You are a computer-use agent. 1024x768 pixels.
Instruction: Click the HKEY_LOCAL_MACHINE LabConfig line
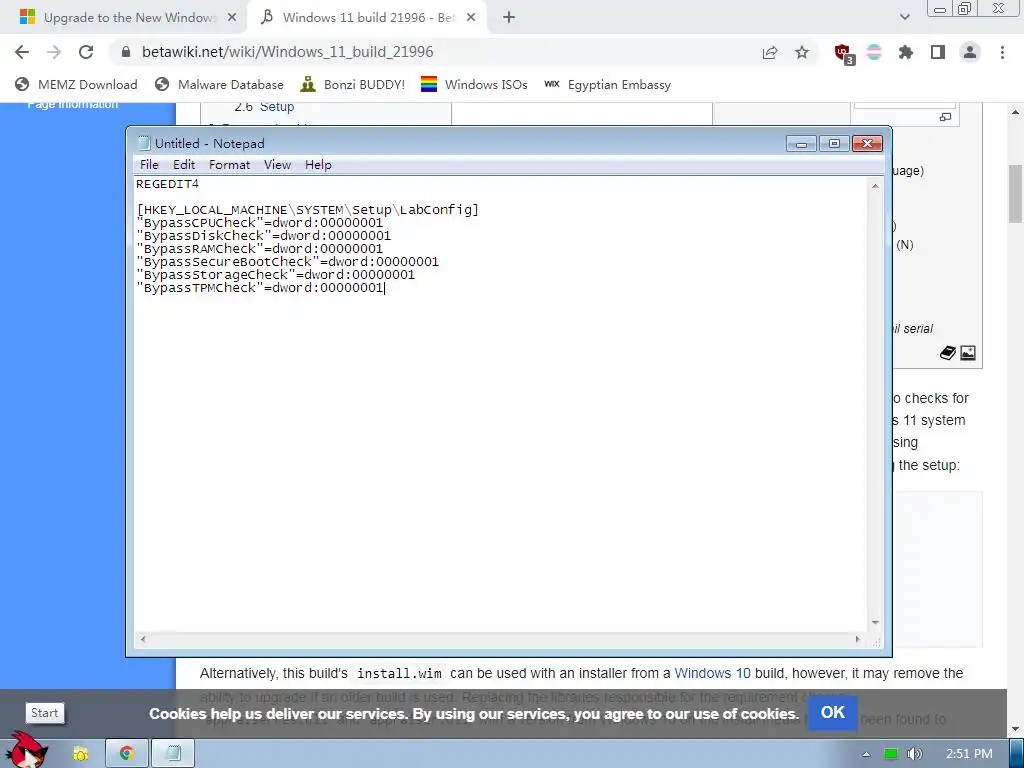(308, 210)
